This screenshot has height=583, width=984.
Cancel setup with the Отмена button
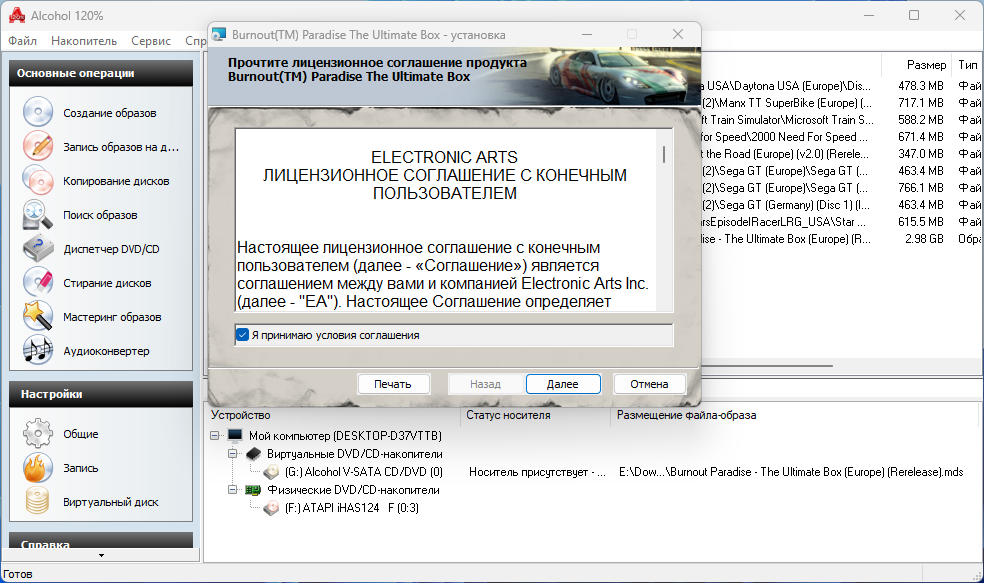coord(650,384)
